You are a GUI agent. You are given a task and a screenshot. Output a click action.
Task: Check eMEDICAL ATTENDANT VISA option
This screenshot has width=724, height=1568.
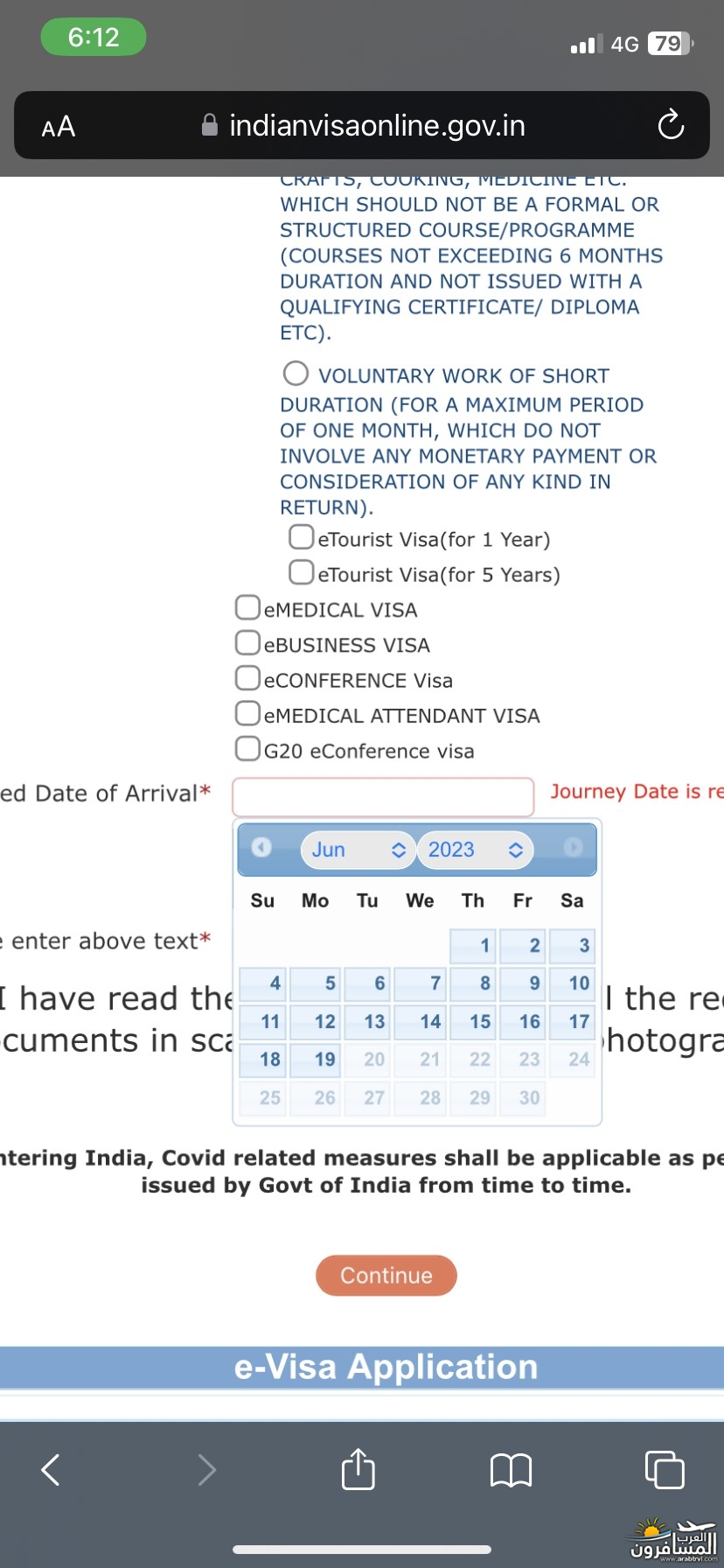247,713
